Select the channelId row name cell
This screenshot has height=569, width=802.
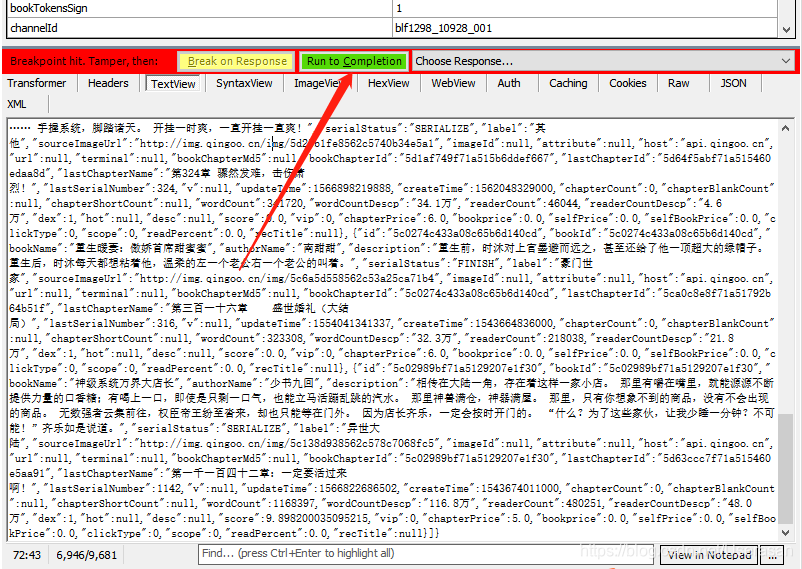click(199, 28)
